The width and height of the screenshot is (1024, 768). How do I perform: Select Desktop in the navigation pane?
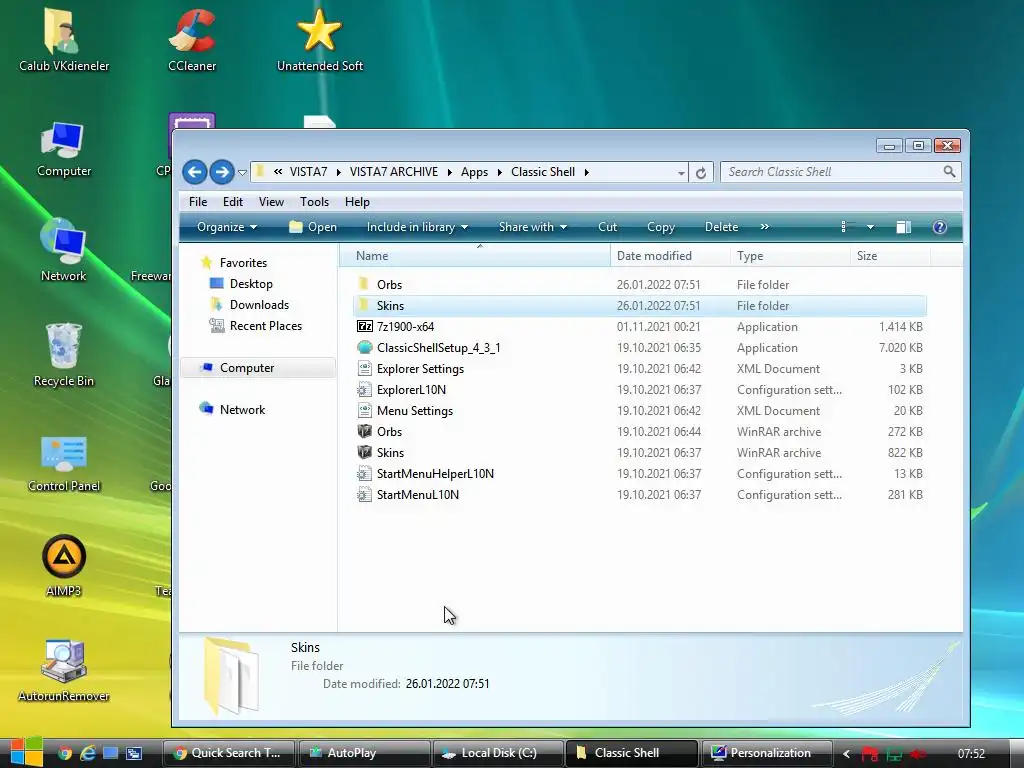tap(251, 283)
